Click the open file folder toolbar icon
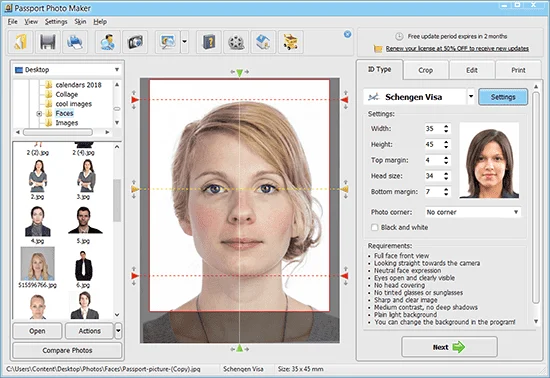Viewport: 550px width, 378px height. [21, 42]
